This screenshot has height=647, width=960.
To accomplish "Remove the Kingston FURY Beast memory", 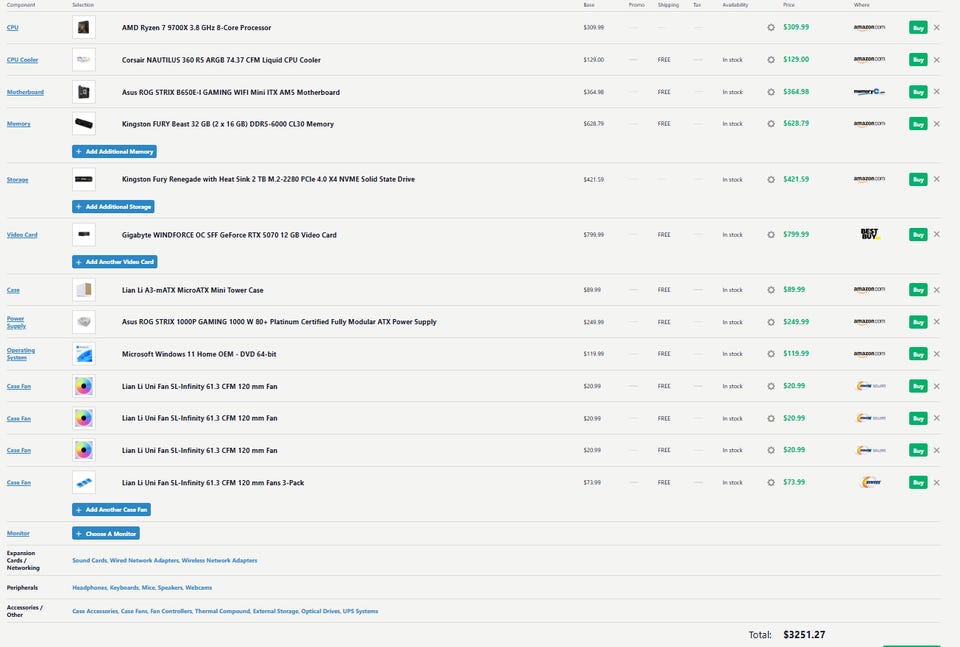I will (937, 124).
